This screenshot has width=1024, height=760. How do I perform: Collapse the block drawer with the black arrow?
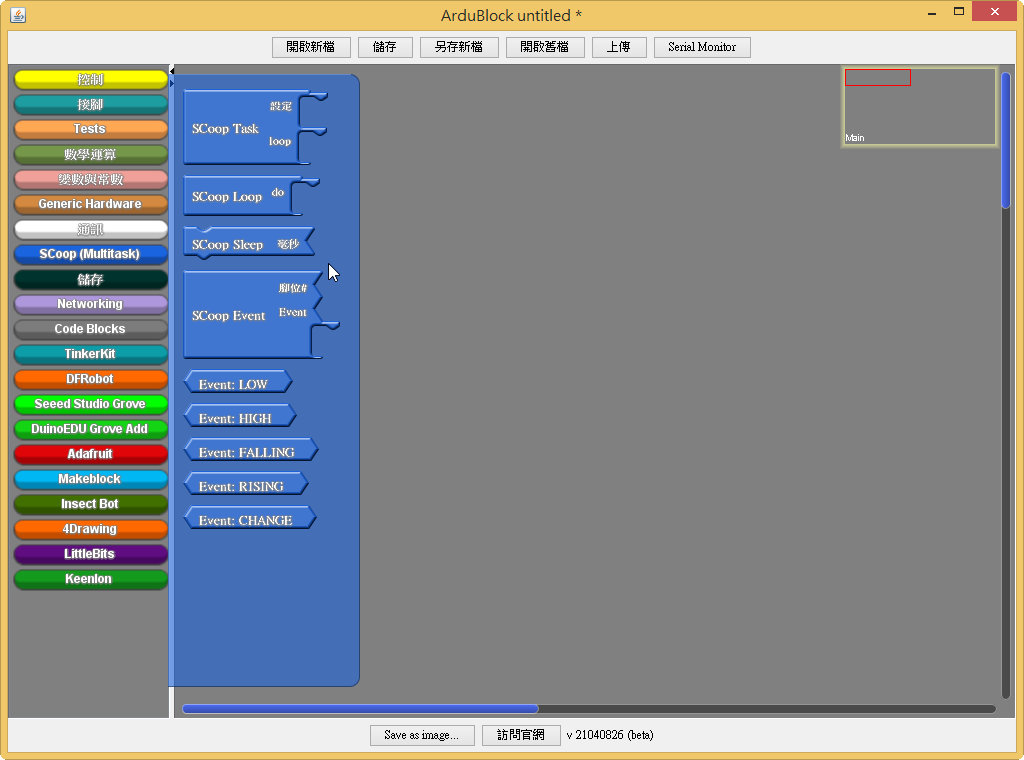pyautogui.click(x=172, y=71)
